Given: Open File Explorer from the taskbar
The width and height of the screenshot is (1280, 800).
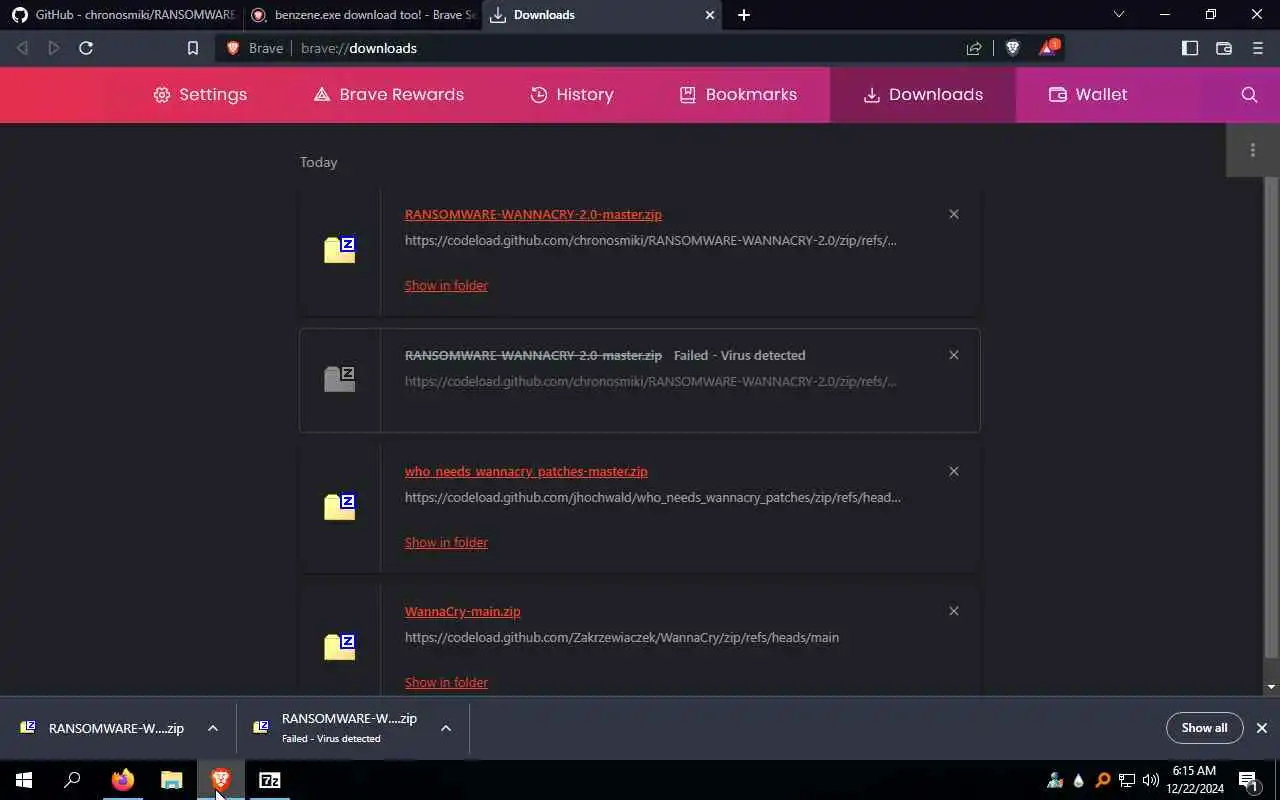Looking at the screenshot, I should tap(172, 780).
